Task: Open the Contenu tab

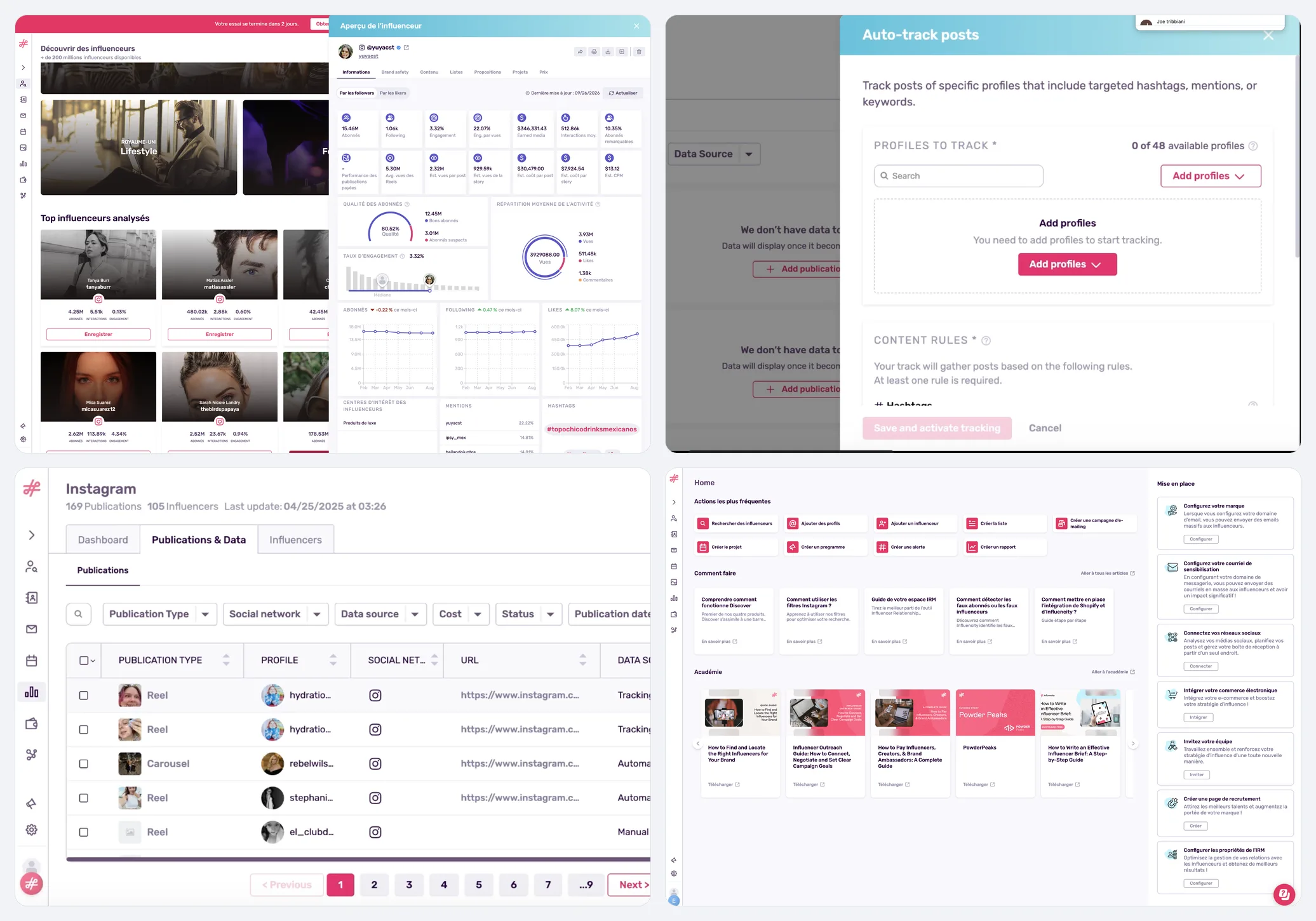Action: click(429, 72)
